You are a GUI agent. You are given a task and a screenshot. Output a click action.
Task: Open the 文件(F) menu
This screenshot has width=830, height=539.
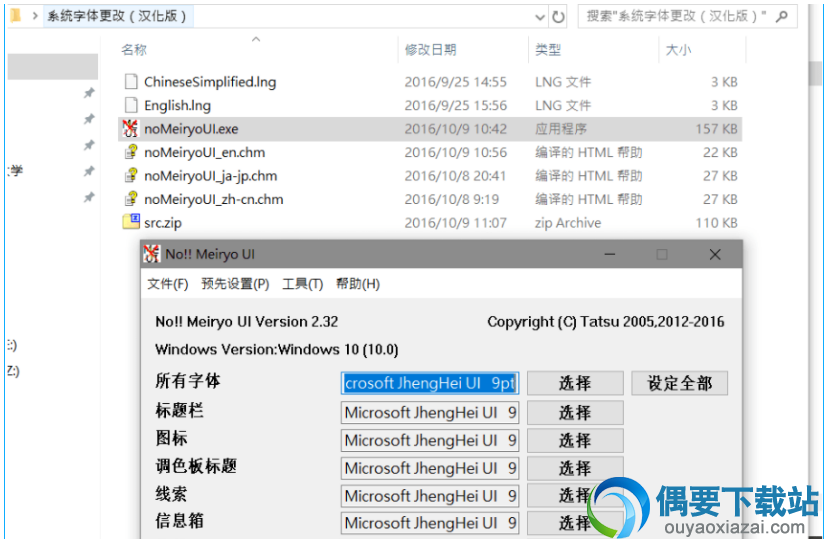pos(167,284)
